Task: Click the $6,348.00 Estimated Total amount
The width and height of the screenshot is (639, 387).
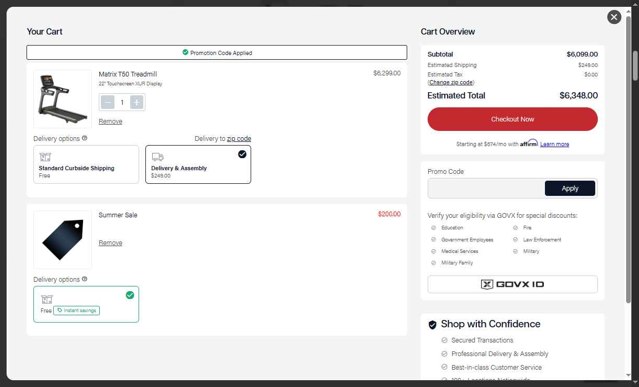Action: click(x=578, y=96)
